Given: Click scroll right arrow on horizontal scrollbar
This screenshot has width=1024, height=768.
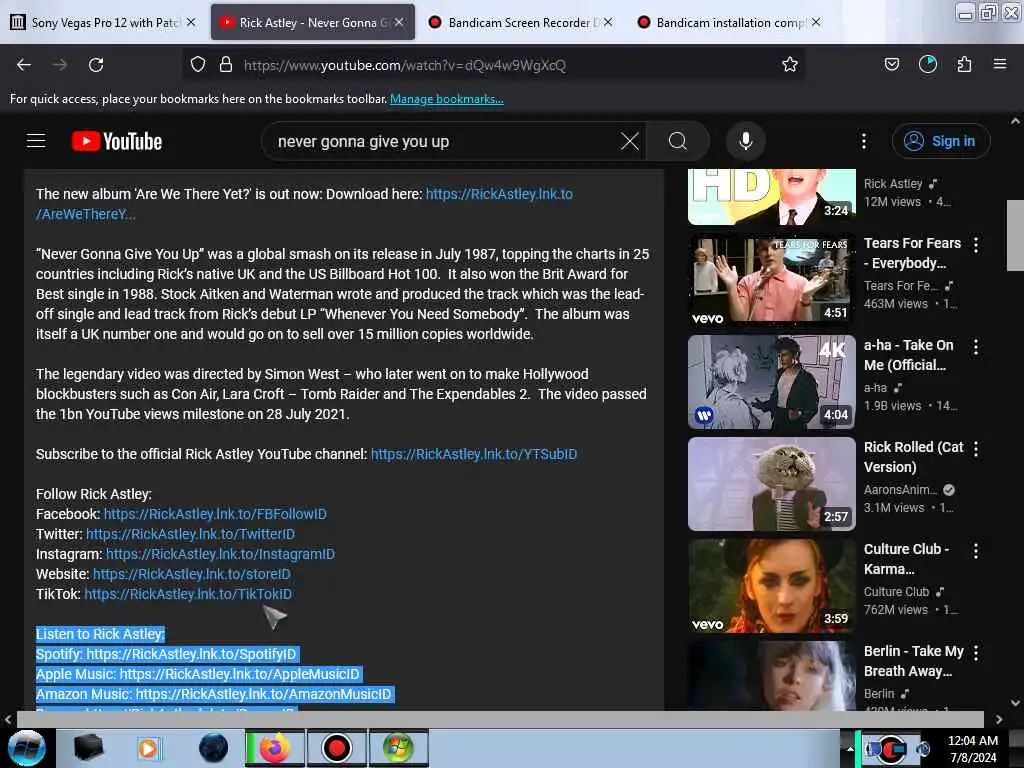Looking at the screenshot, I should (x=999, y=719).
